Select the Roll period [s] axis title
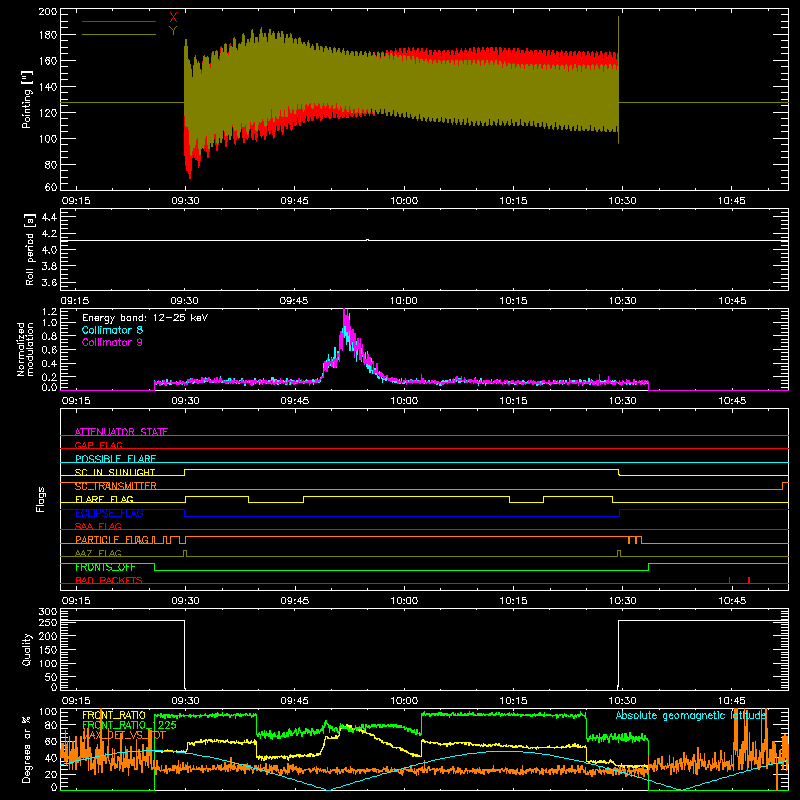This screenshot has width=800, height=800. [30, 249]
